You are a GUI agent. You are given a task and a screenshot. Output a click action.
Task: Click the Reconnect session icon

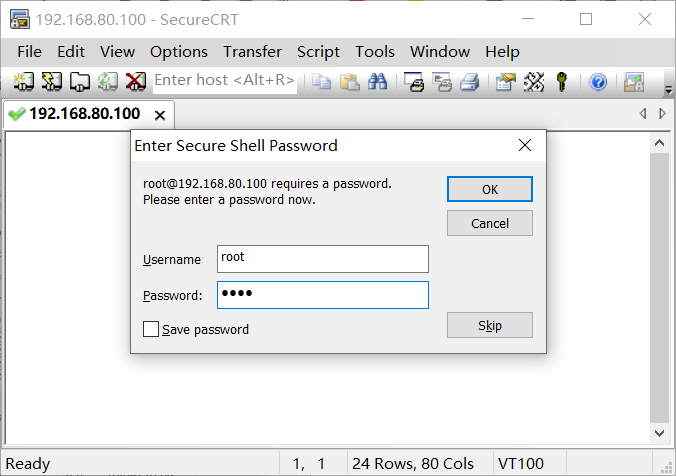point(107,81)
